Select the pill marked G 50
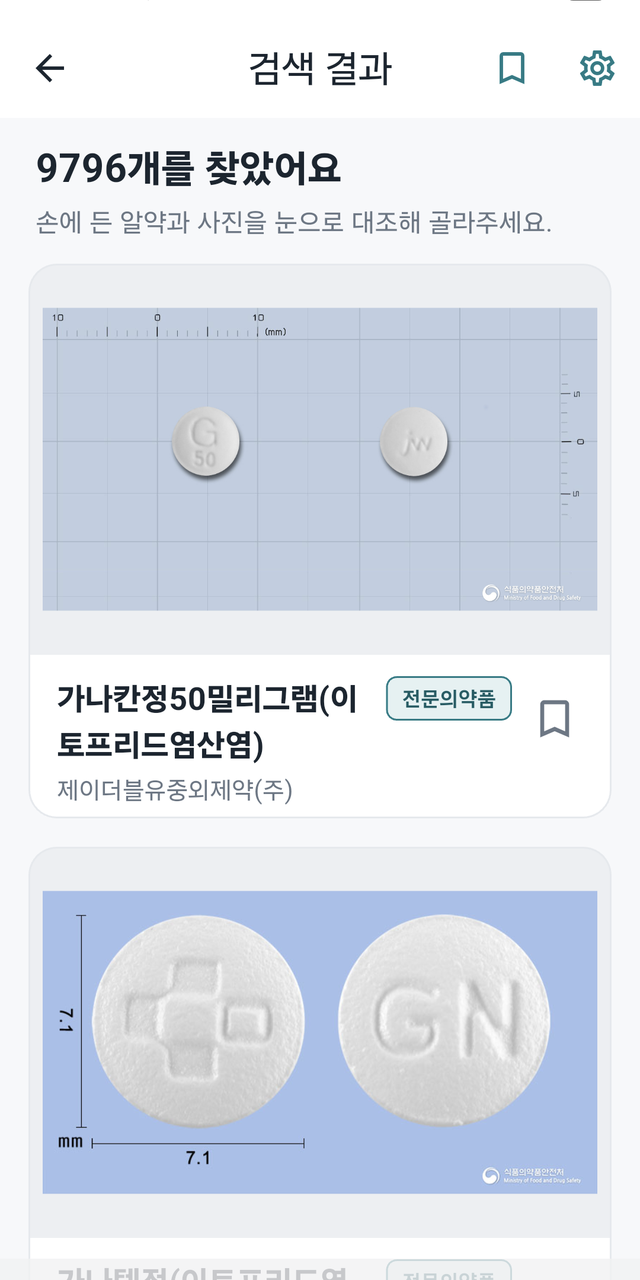 (x=205, y=441)
